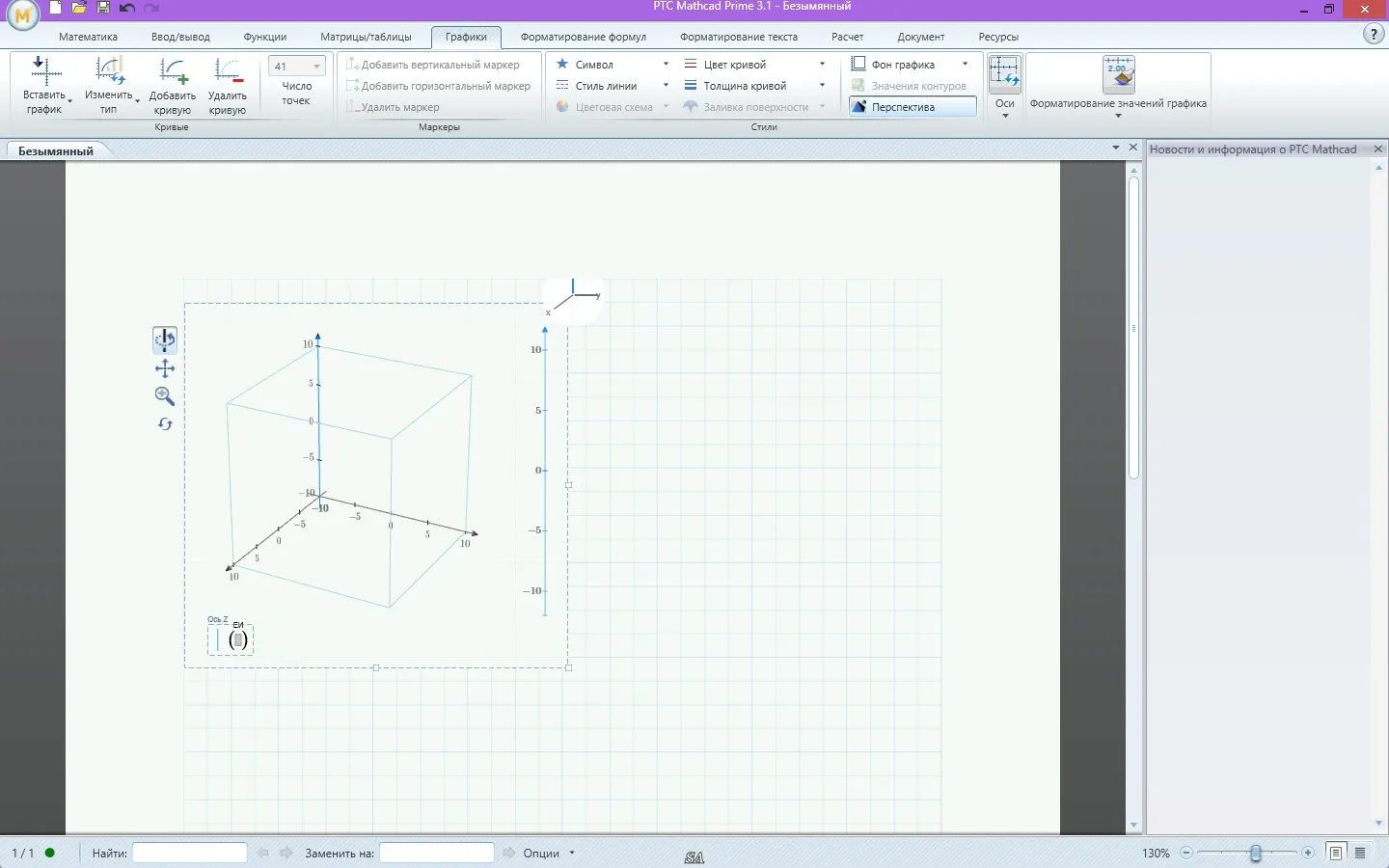The image size is (1389, 868).
Task: Click the zoom slider handle
Action: pos(1255,853)
